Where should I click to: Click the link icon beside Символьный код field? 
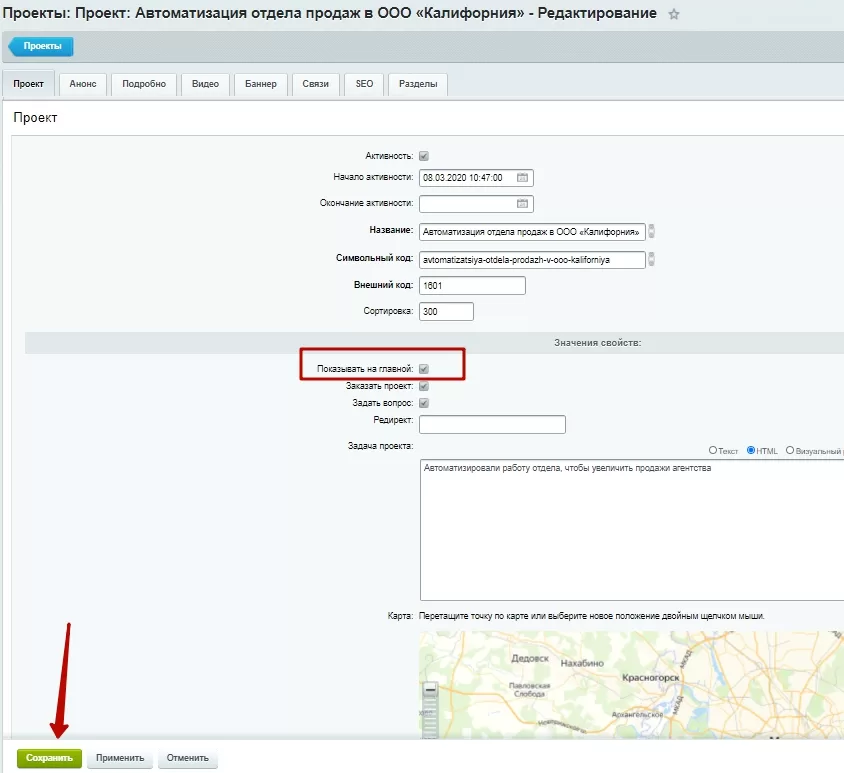click(651, 259)
